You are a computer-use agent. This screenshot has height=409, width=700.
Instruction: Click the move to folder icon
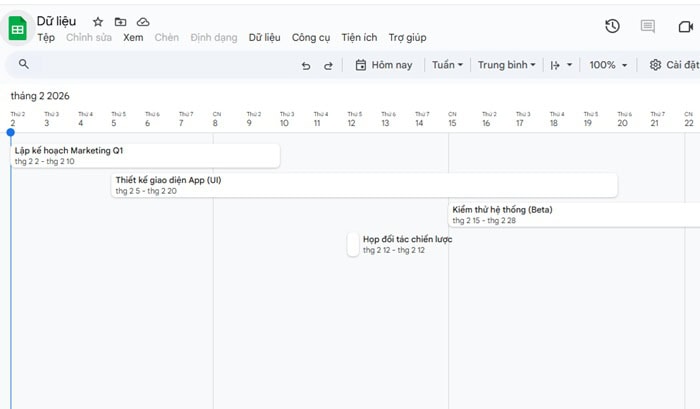point(120,21)
